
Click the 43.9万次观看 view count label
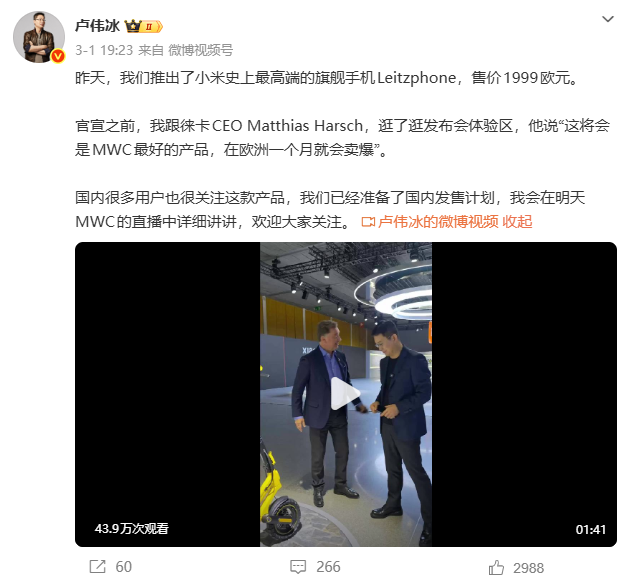(132, 529)
